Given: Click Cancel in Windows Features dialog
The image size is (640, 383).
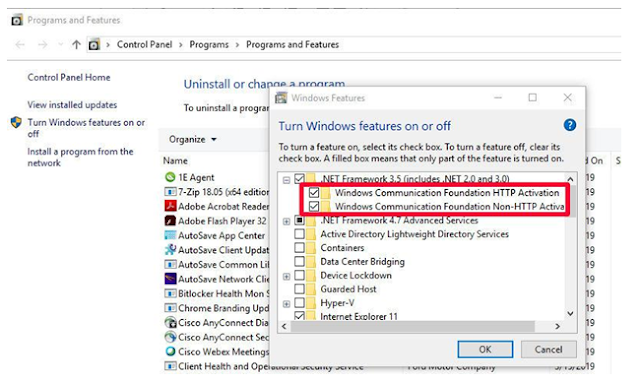Looking at the screenshot, I should click(549, 350).
